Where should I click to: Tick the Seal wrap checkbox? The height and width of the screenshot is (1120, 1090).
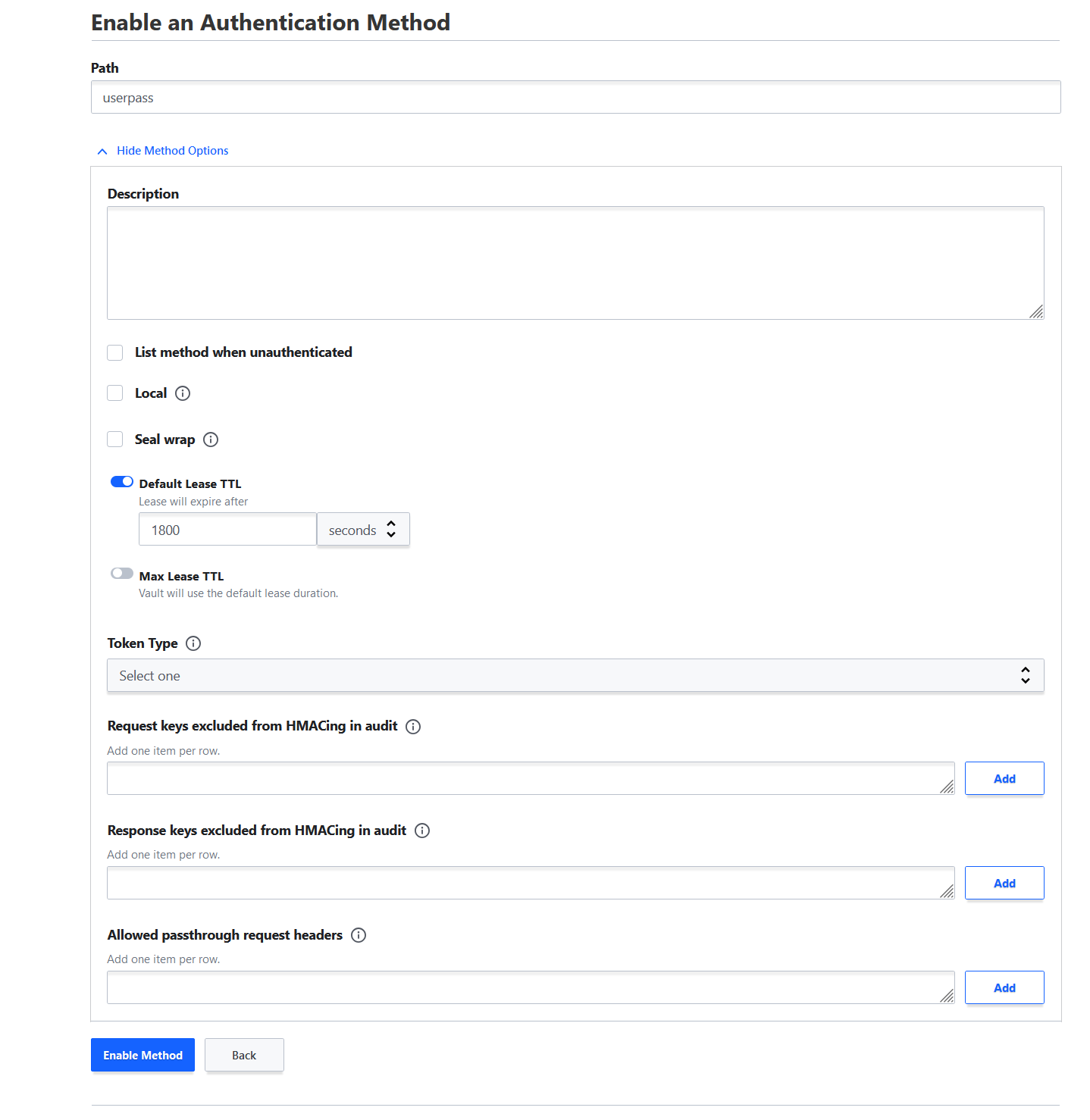115,440
